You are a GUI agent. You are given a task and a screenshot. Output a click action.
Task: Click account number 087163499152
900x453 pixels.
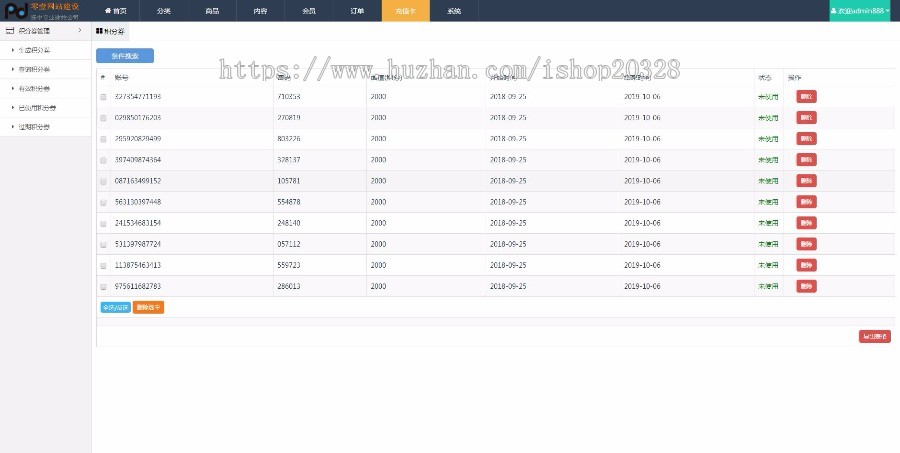(138, 181)
